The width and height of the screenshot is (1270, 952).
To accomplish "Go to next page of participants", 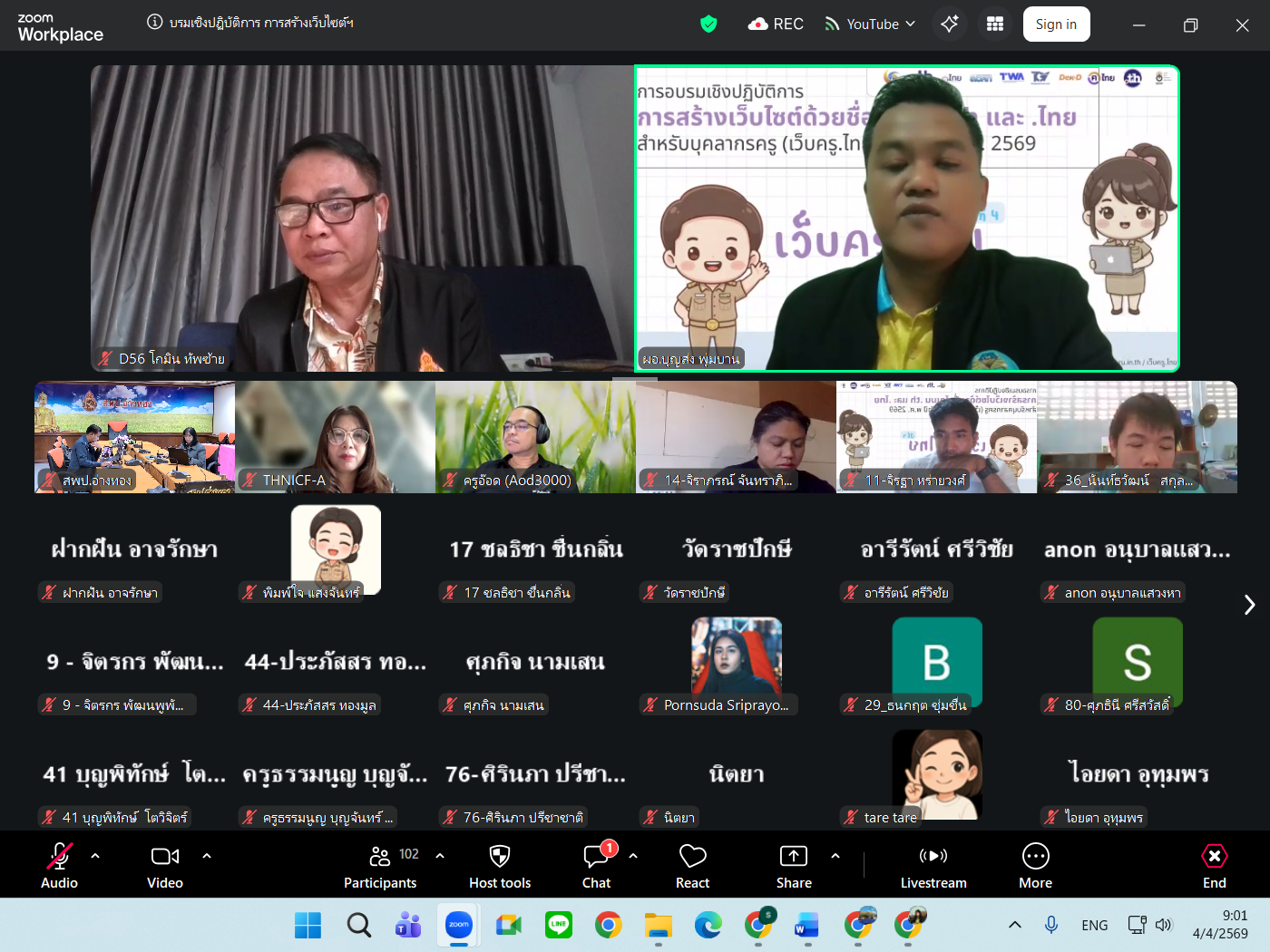I will tap(1249, 605).
